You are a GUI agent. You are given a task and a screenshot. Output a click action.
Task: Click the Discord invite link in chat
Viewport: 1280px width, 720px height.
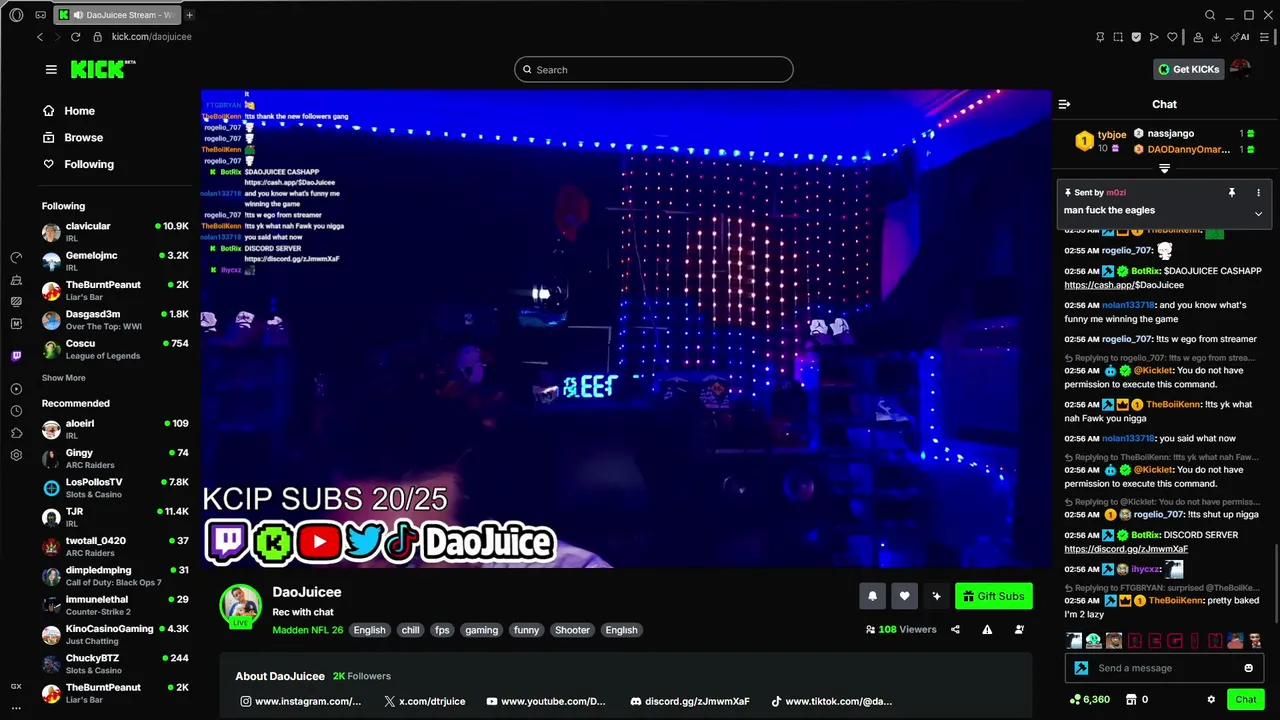(x=1126, y=549)
